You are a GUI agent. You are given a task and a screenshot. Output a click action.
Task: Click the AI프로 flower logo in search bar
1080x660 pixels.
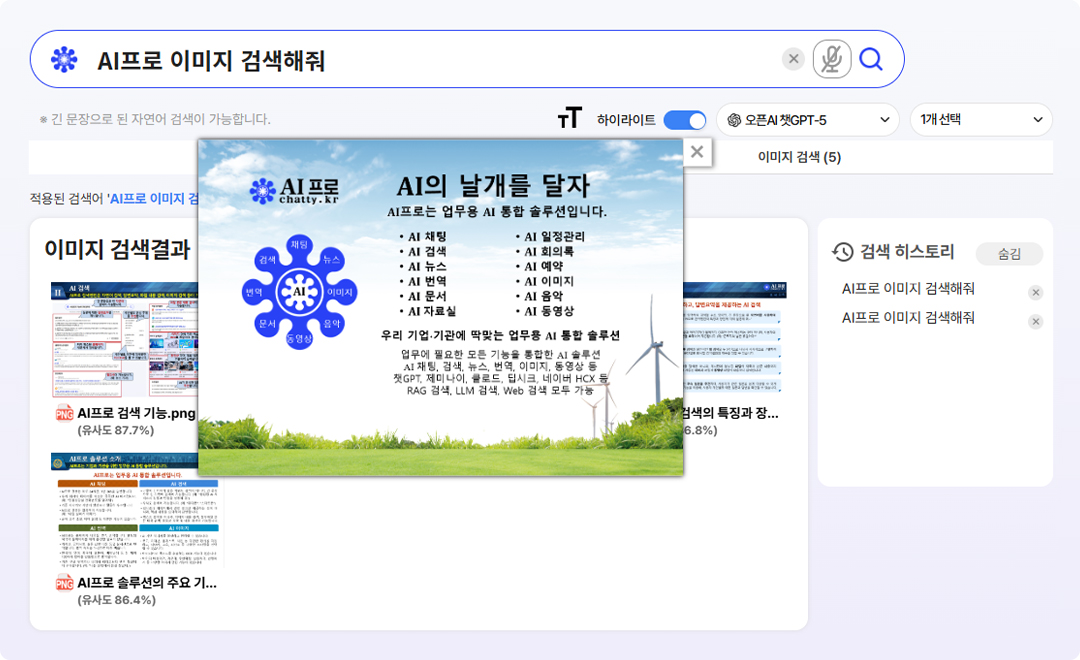64,60
